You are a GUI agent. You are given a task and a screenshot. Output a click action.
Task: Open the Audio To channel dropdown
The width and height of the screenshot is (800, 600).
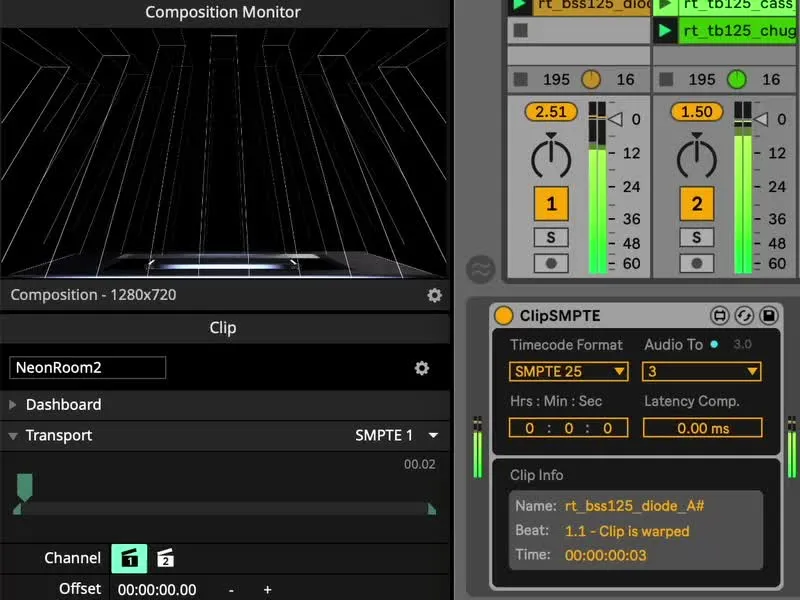(x=701, y=371)
